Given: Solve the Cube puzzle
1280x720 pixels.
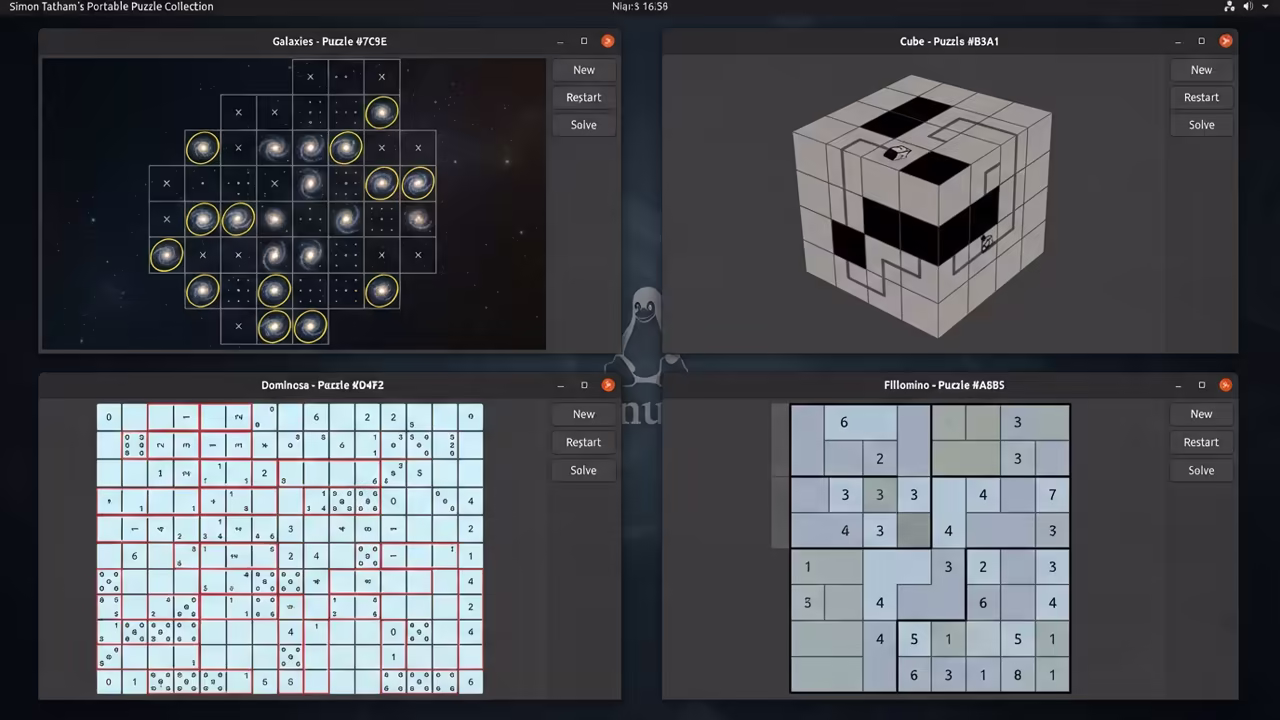Looking at the screenshot, I should click(1201, 125).
